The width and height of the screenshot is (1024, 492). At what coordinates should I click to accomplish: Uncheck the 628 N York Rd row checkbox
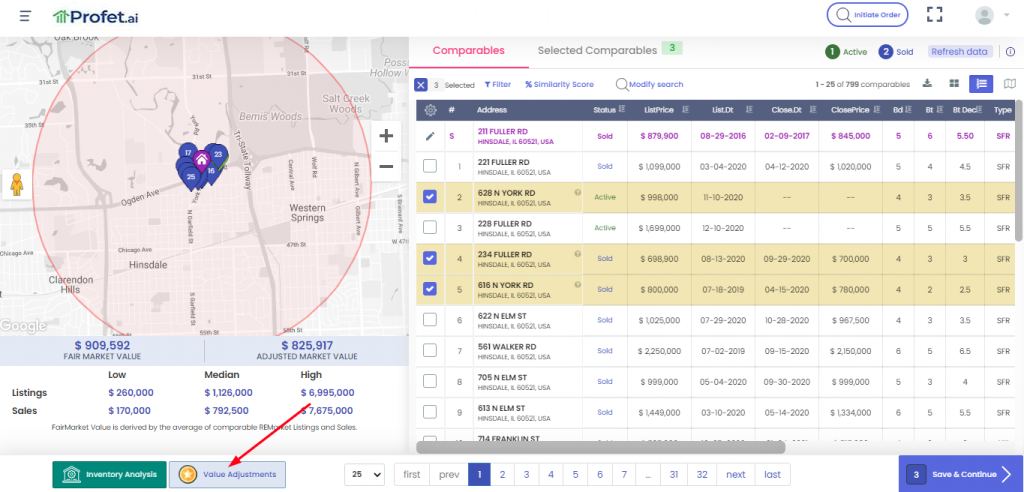pyautogui.click(x=430, y=197)
